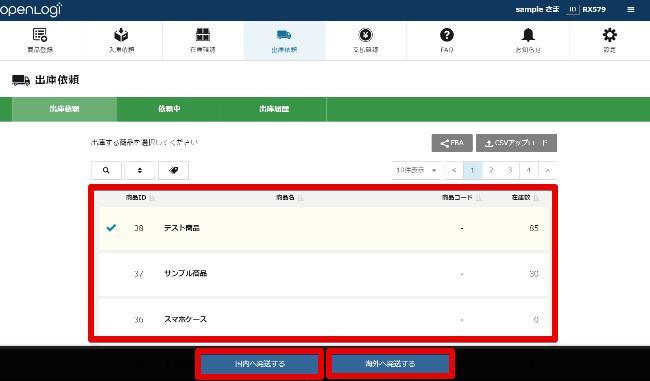This screenshot has width=650, height=381.
Task: Click the 国内へ発送する button
Action: (260, 364)
